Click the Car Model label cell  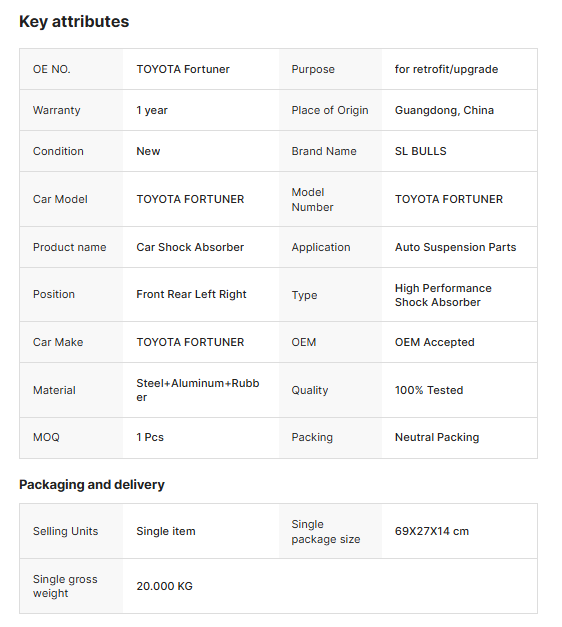coord(71,199)
